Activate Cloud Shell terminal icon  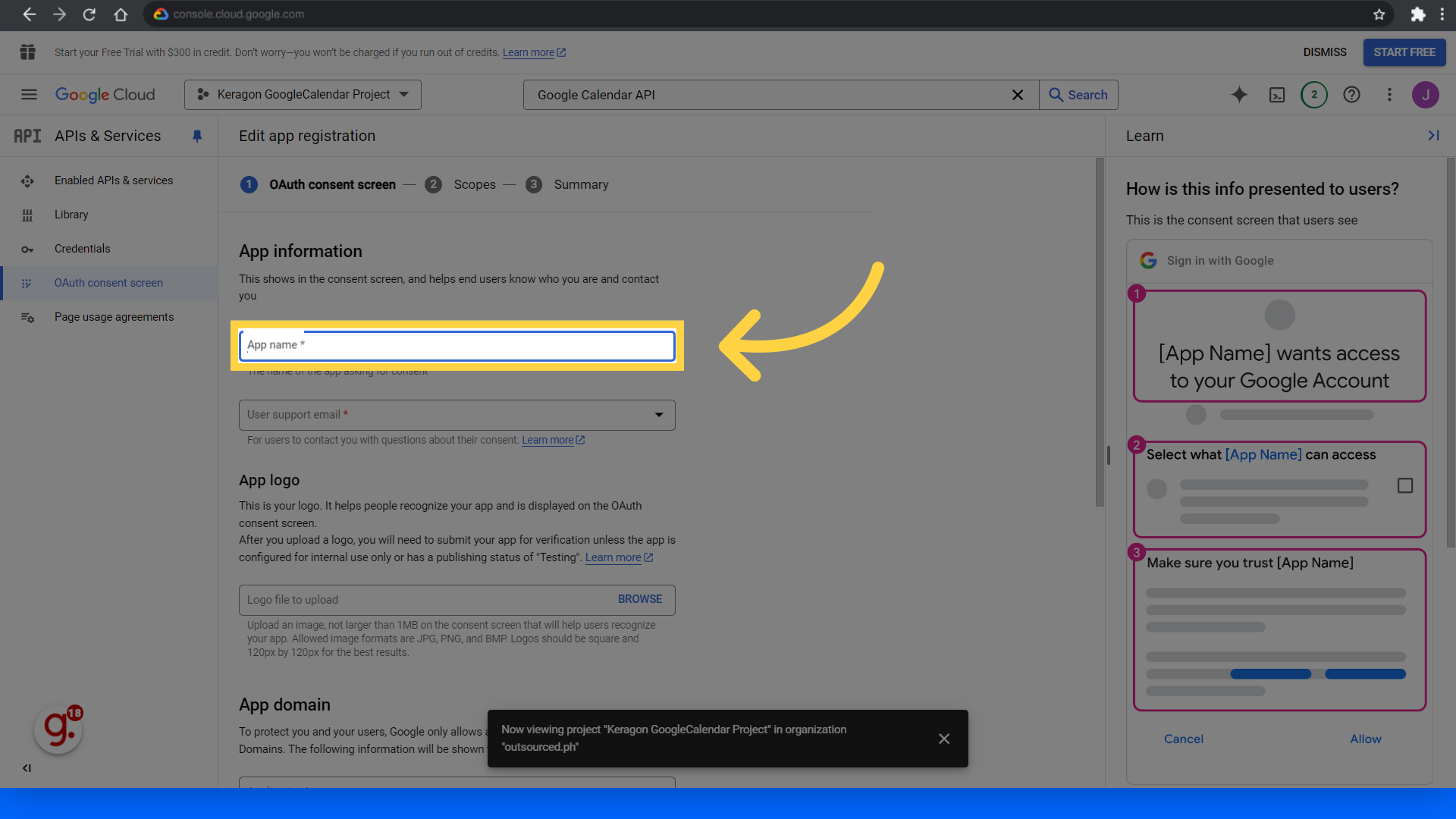point(1277,95)
